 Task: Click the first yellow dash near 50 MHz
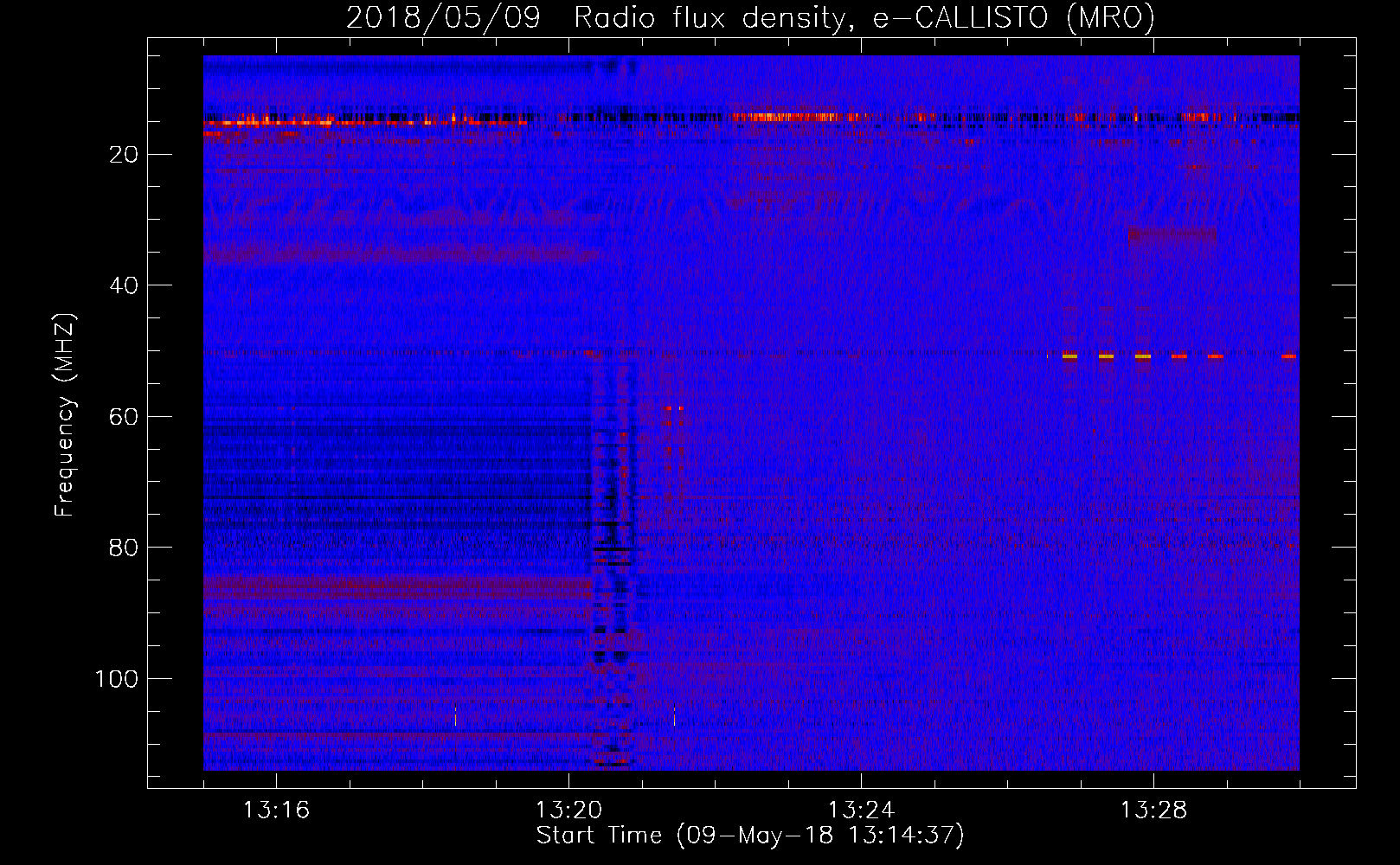pyautogui.click(x=1069, y=356)
